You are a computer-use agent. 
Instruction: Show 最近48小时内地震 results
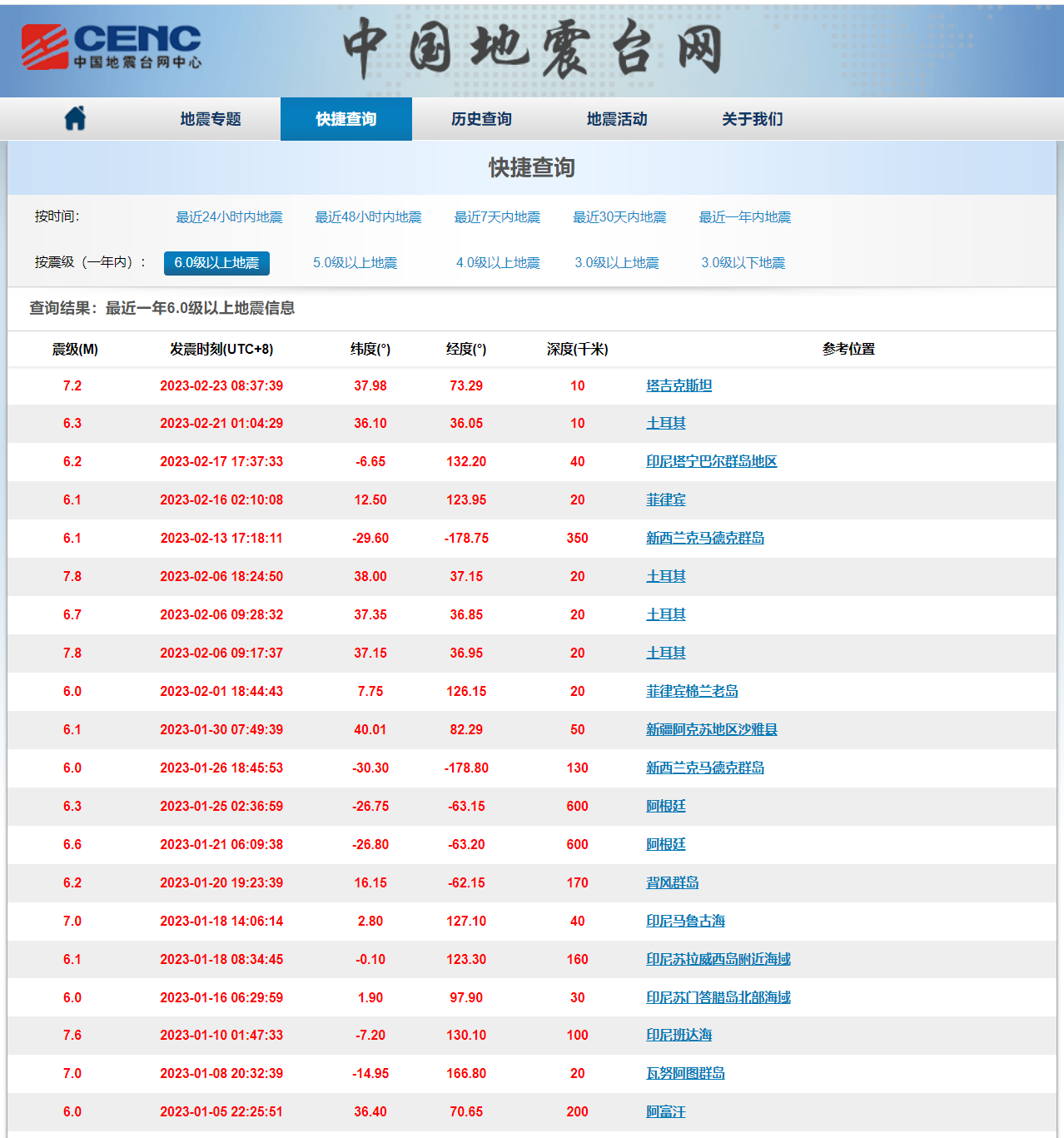[x=368, y=217]
